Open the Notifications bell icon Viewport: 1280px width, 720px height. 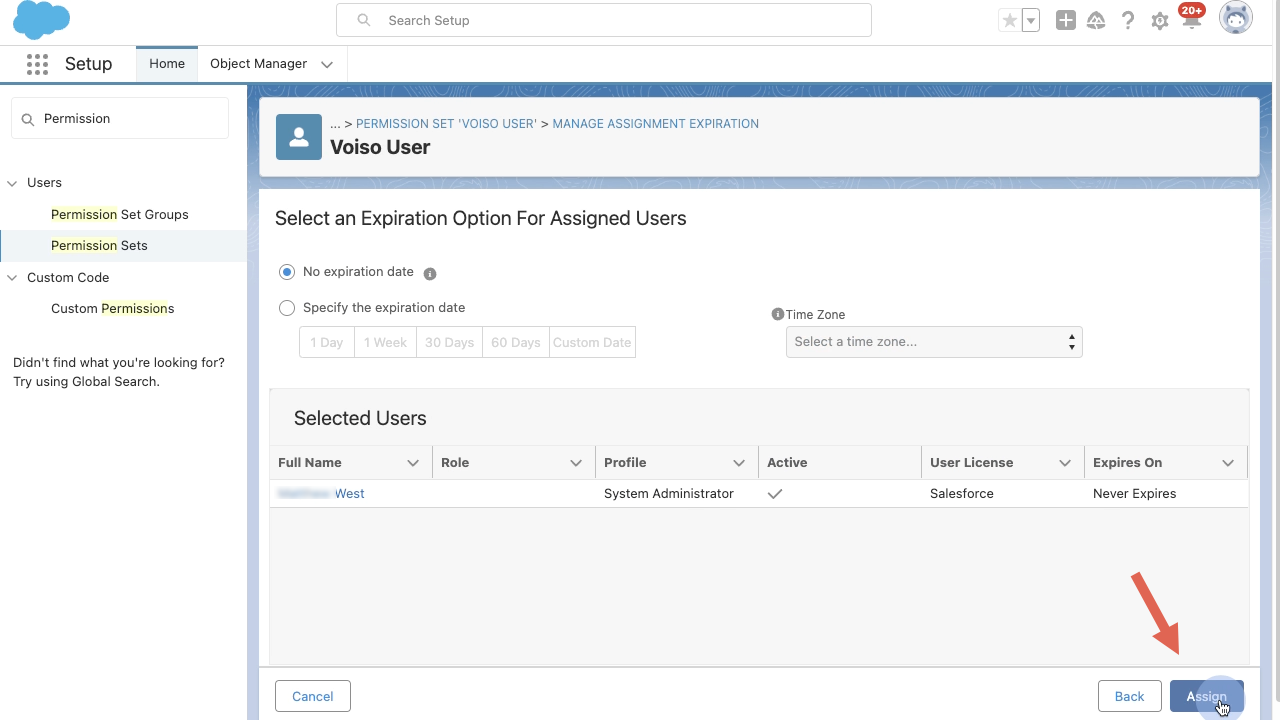pos(1191,21)
